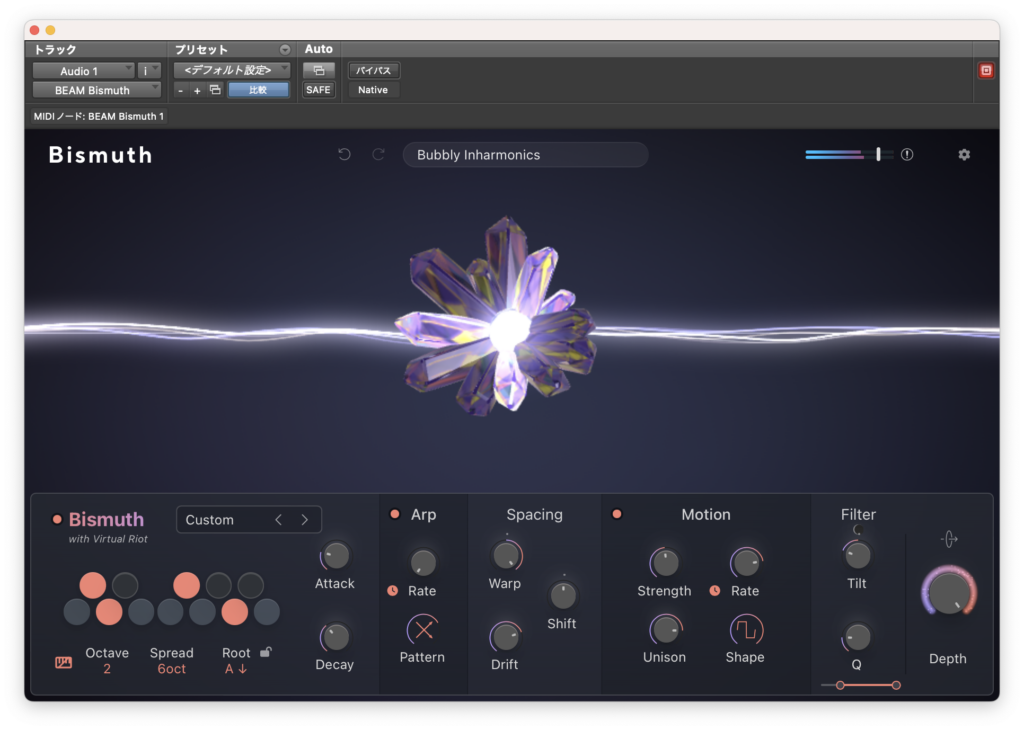The height and width of the screenshot is (730, 1024).
Task: Click the SAFE button
Action: 319,90
